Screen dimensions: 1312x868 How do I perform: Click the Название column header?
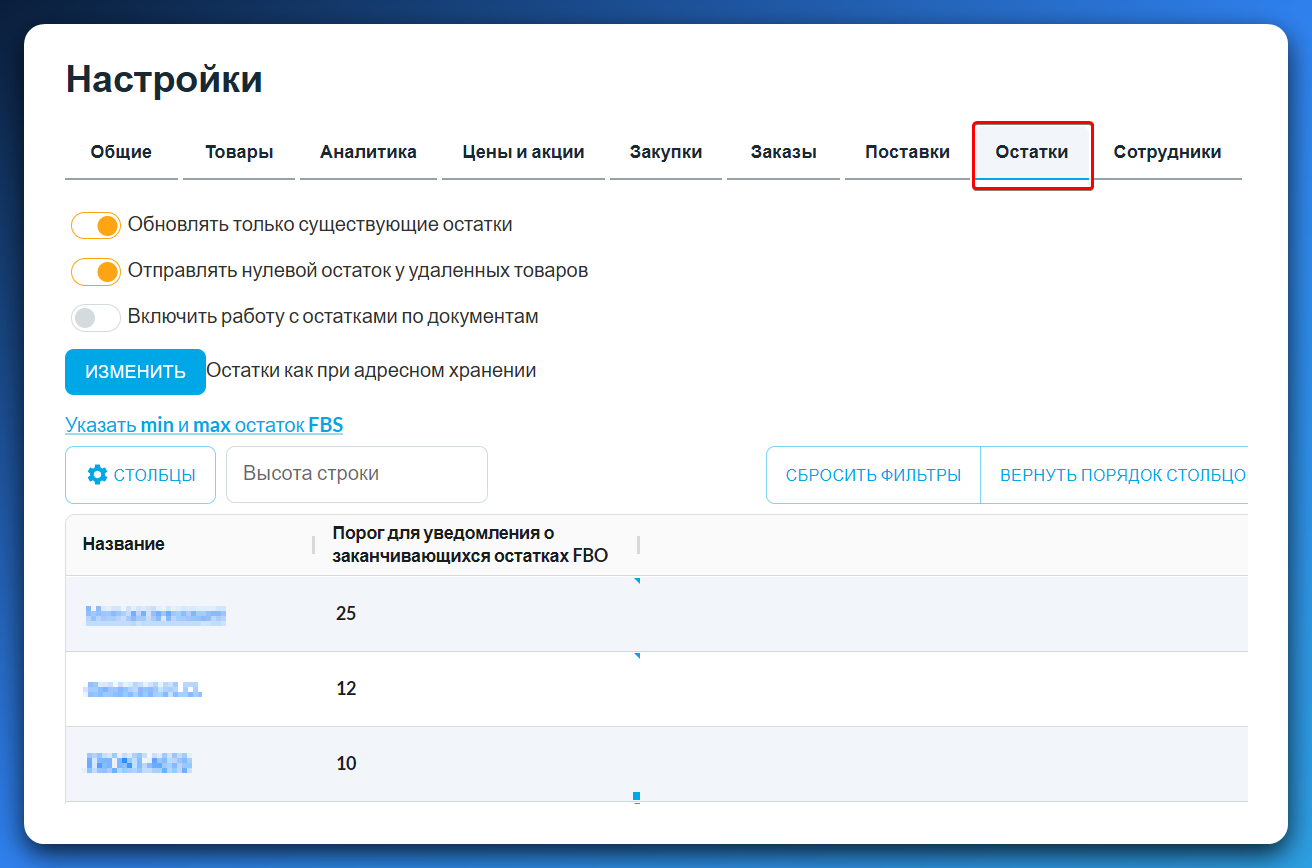[124, 544]
